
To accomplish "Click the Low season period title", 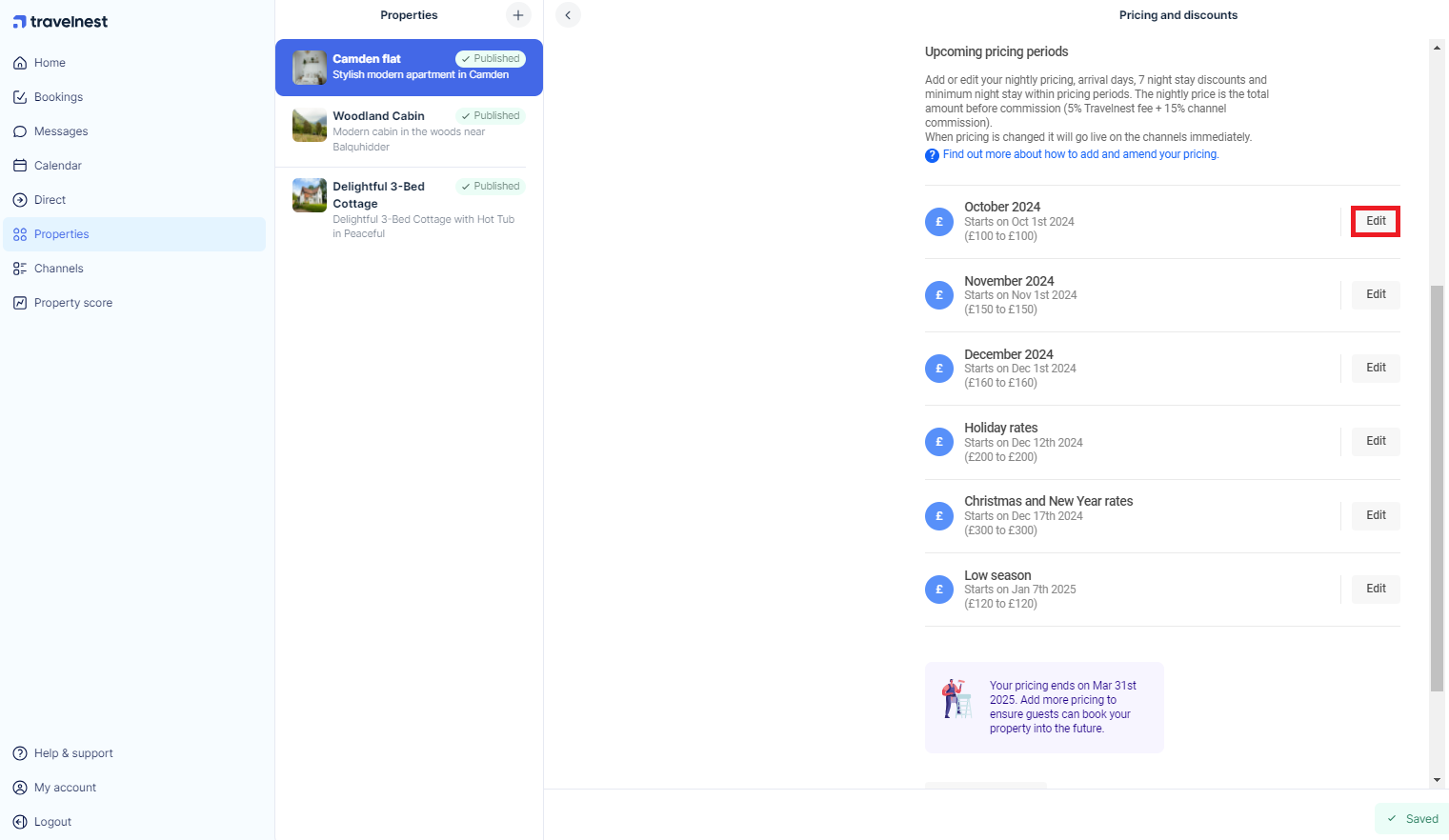I will coord(997,575).
